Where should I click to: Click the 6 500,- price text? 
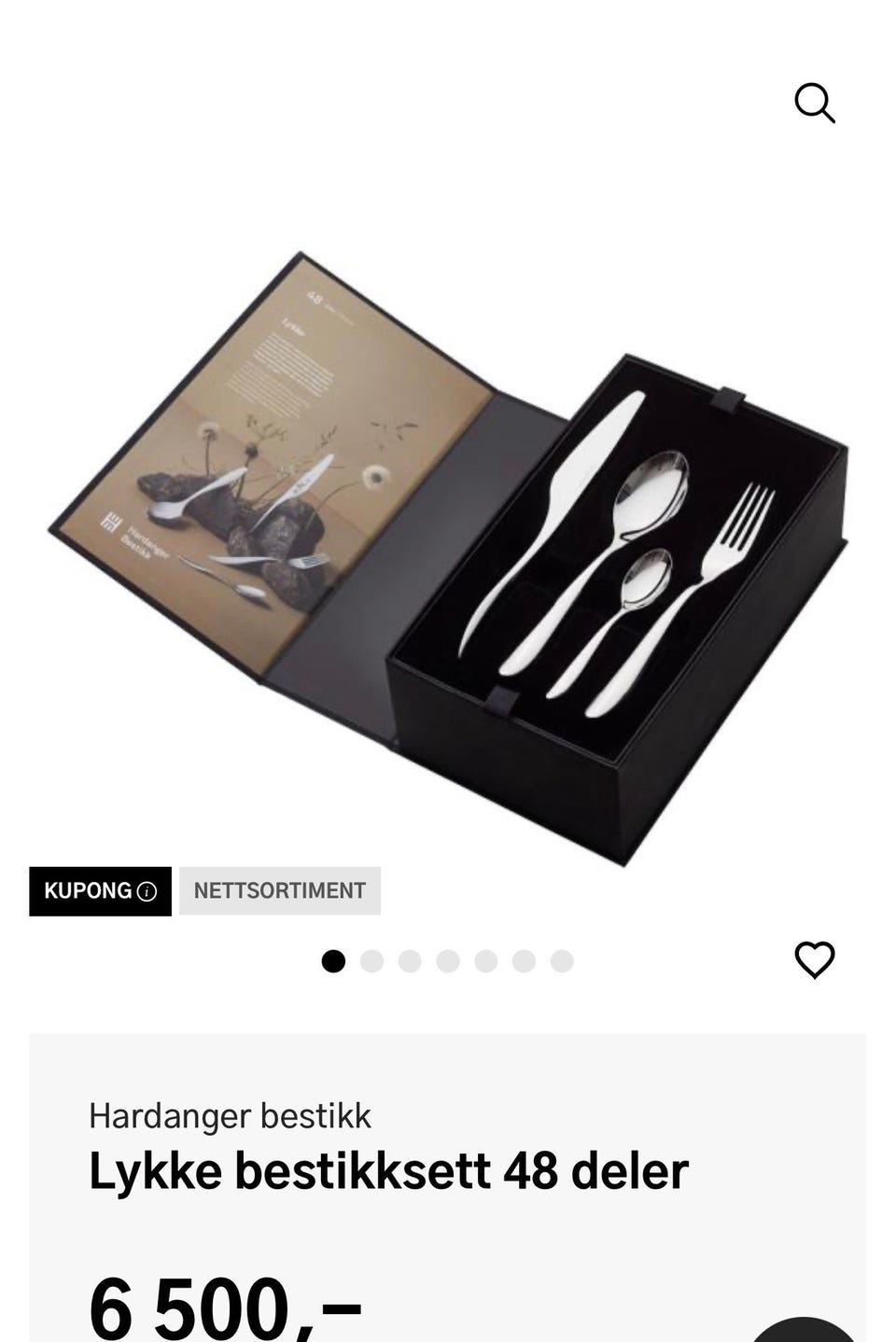(x=225, y=1308)
